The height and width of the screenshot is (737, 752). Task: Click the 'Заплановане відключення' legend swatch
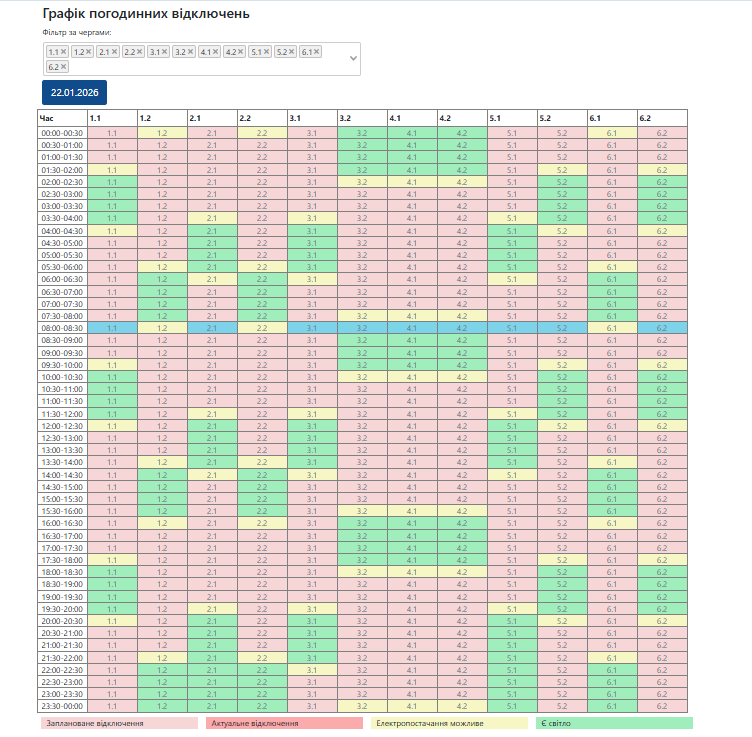[x=119, y=722]
